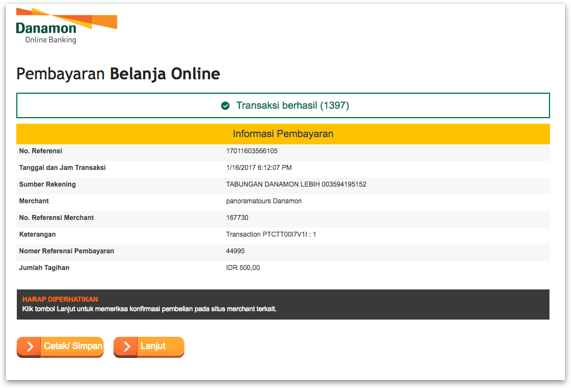Click the transaction date 1/16/2017 6:12:07 PM
The image size is (571, 388).
[x=259, y=168]
